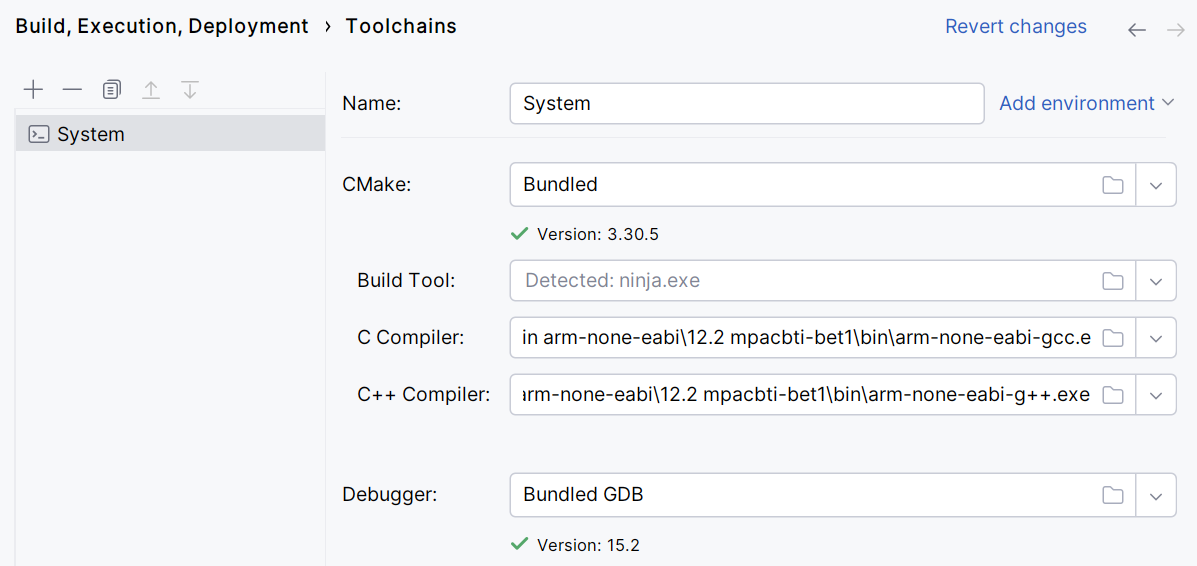Browse for Debugger executable
The image size is (1197, 566).
coord(1112,495)
